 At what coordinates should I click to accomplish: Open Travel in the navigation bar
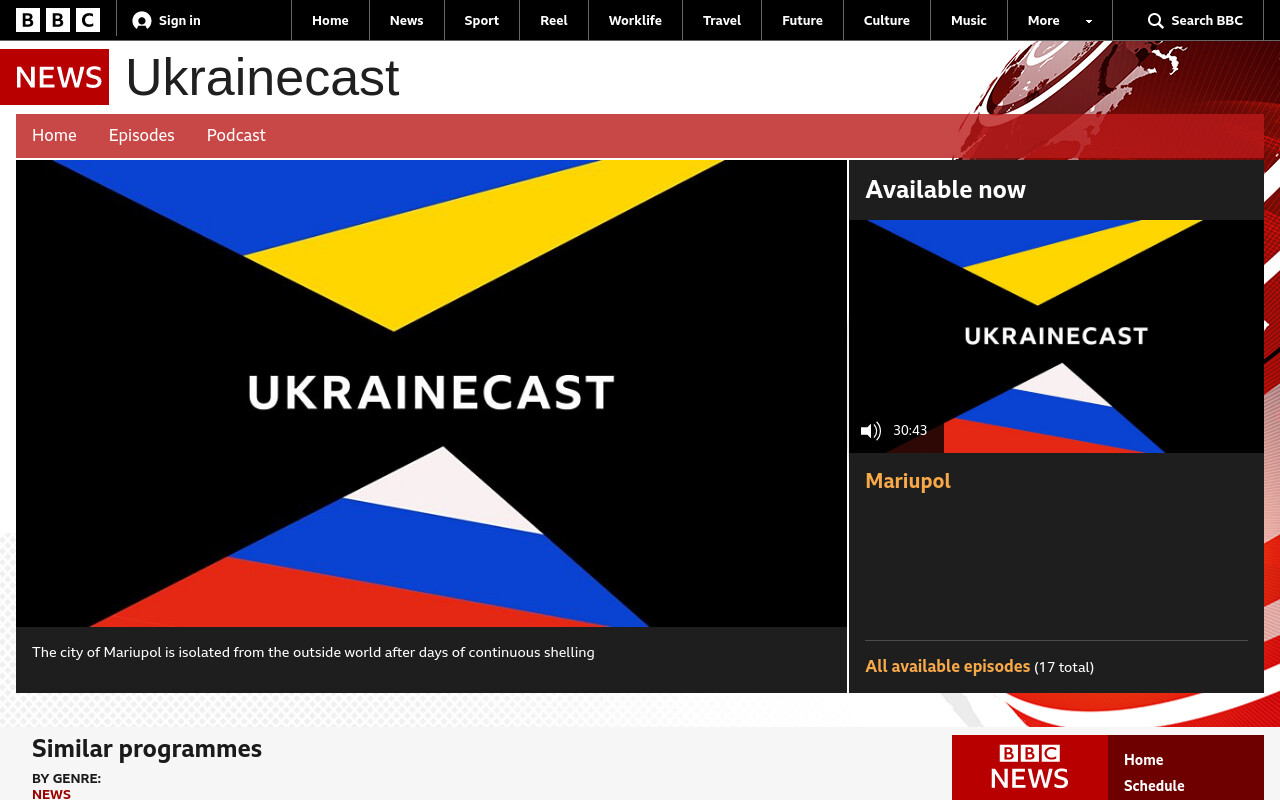click(x=722, y=21)
